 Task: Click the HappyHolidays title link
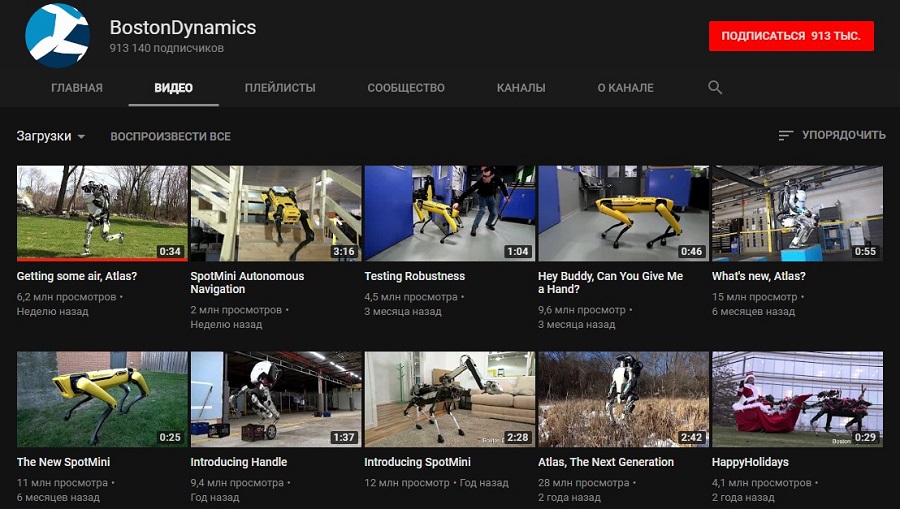[x=750, y=462]
